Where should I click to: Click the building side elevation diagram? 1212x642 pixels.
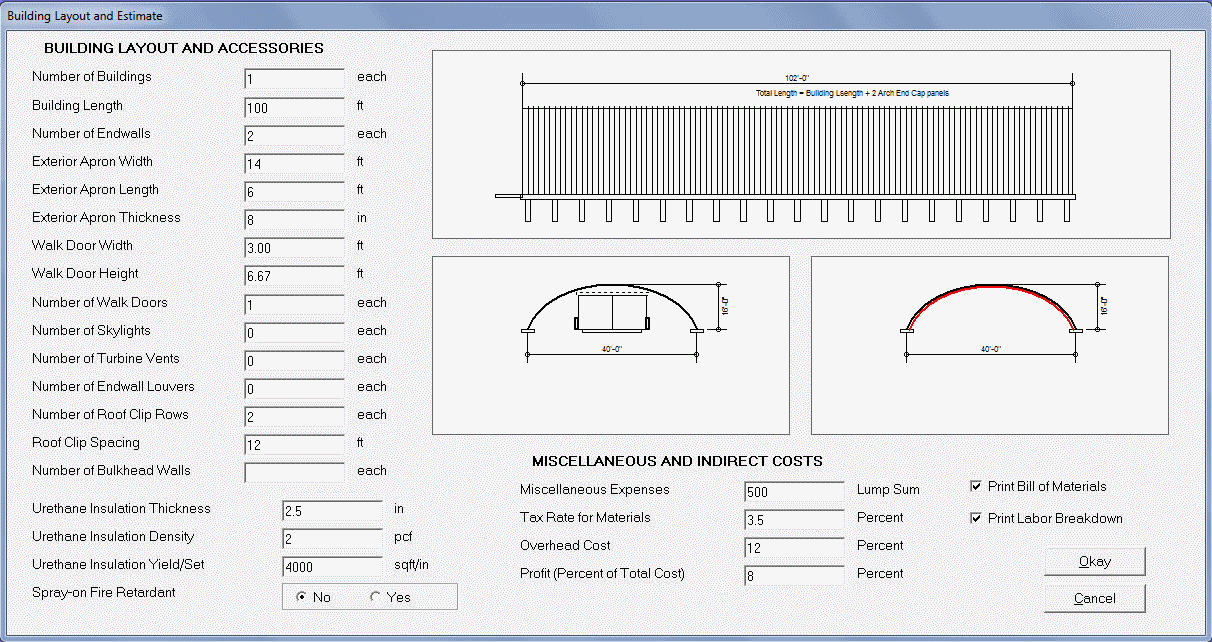(800, 145)
